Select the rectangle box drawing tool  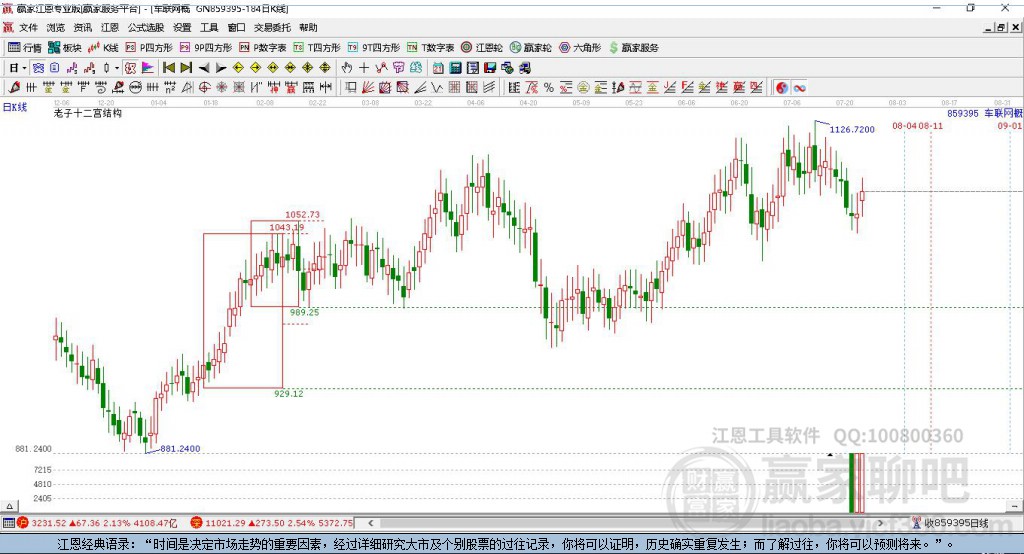(351, 88)
